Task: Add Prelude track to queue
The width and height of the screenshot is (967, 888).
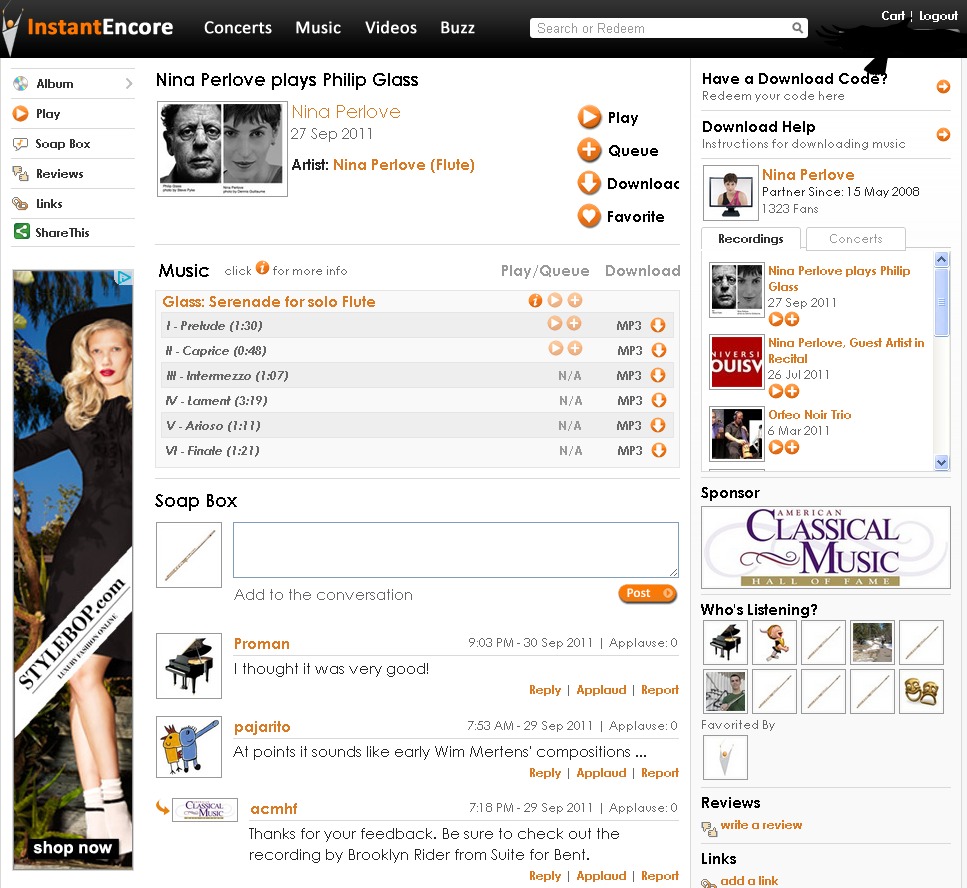Action: pos(574,323)
